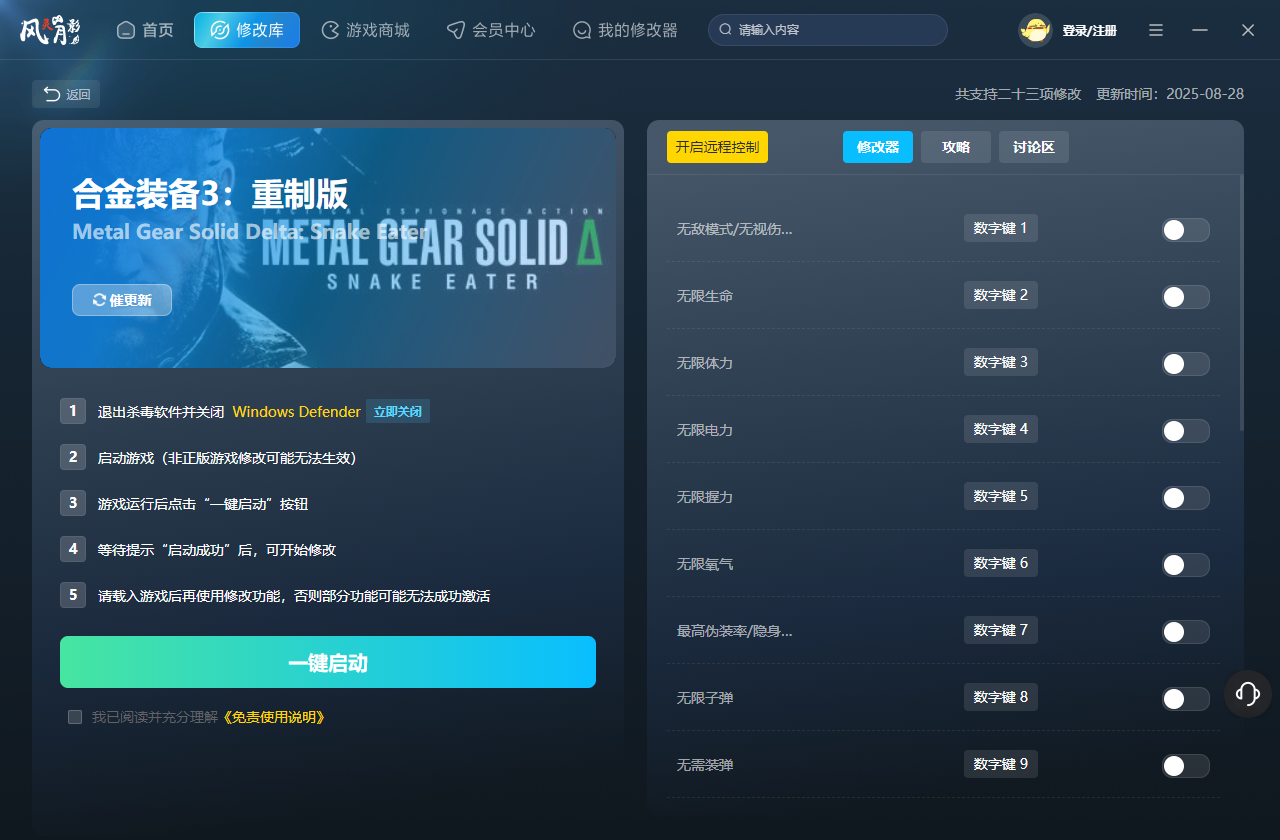Click the search magnifier icon
The width and height of the screenshot is (1280, 840).
pos(726,30)
